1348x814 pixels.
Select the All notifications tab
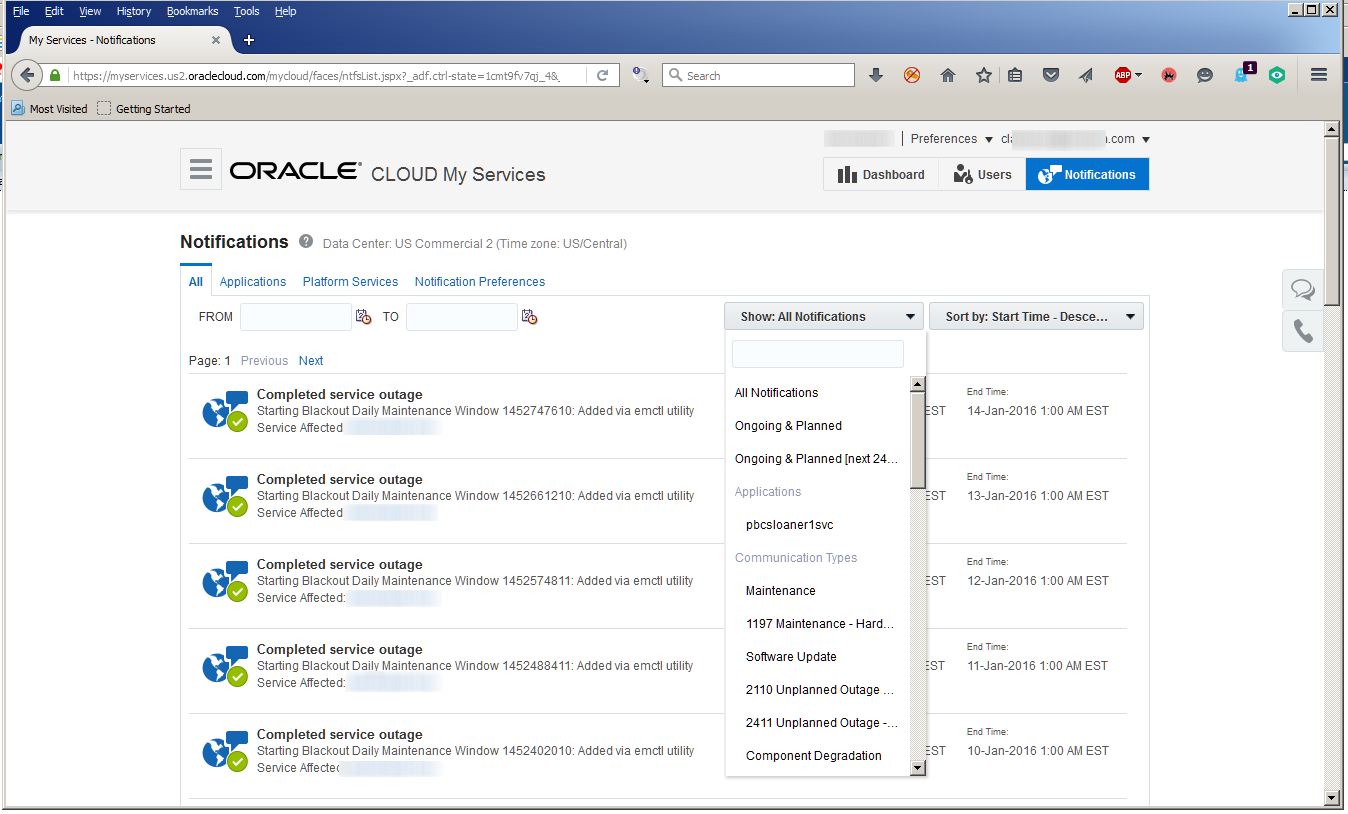click(196, 282)
